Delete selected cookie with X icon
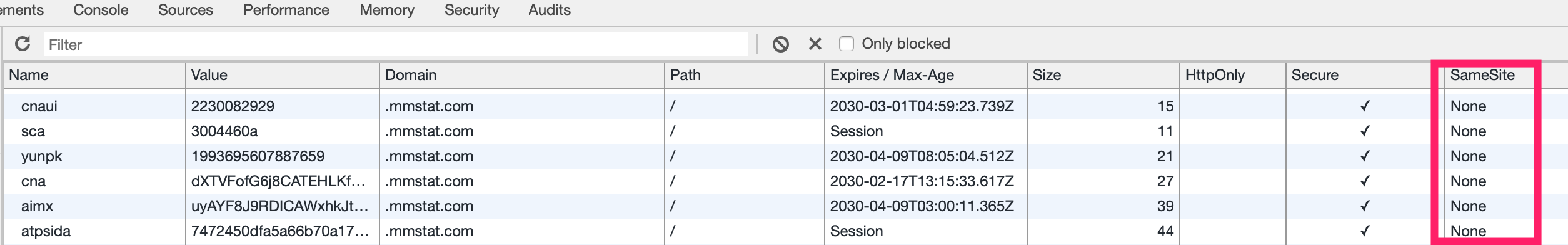 click(815, 44)
